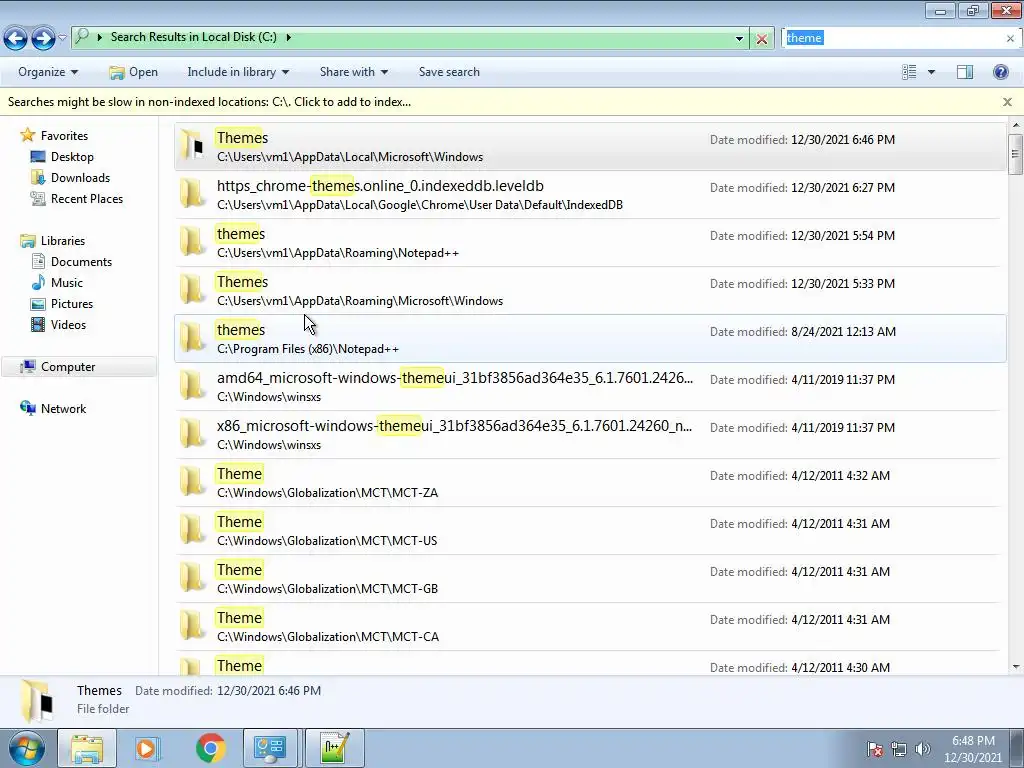
Task: Click the scroll up arrow of results list
Action: (1016, 125)
